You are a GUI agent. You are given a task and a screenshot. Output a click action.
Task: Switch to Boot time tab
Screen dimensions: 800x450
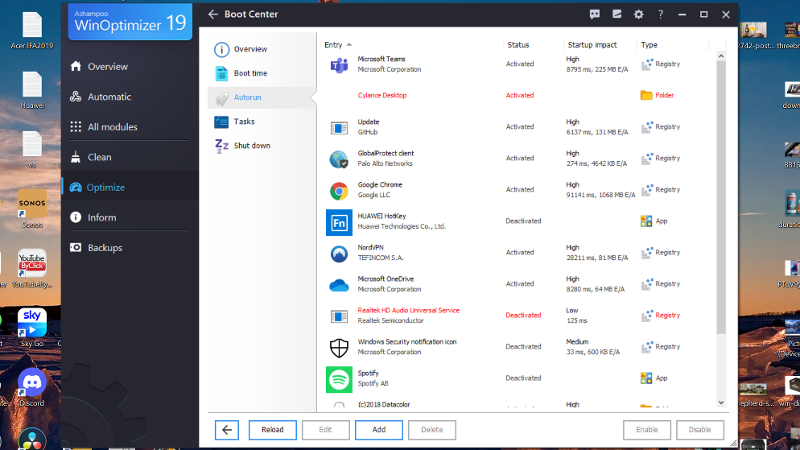250,73
